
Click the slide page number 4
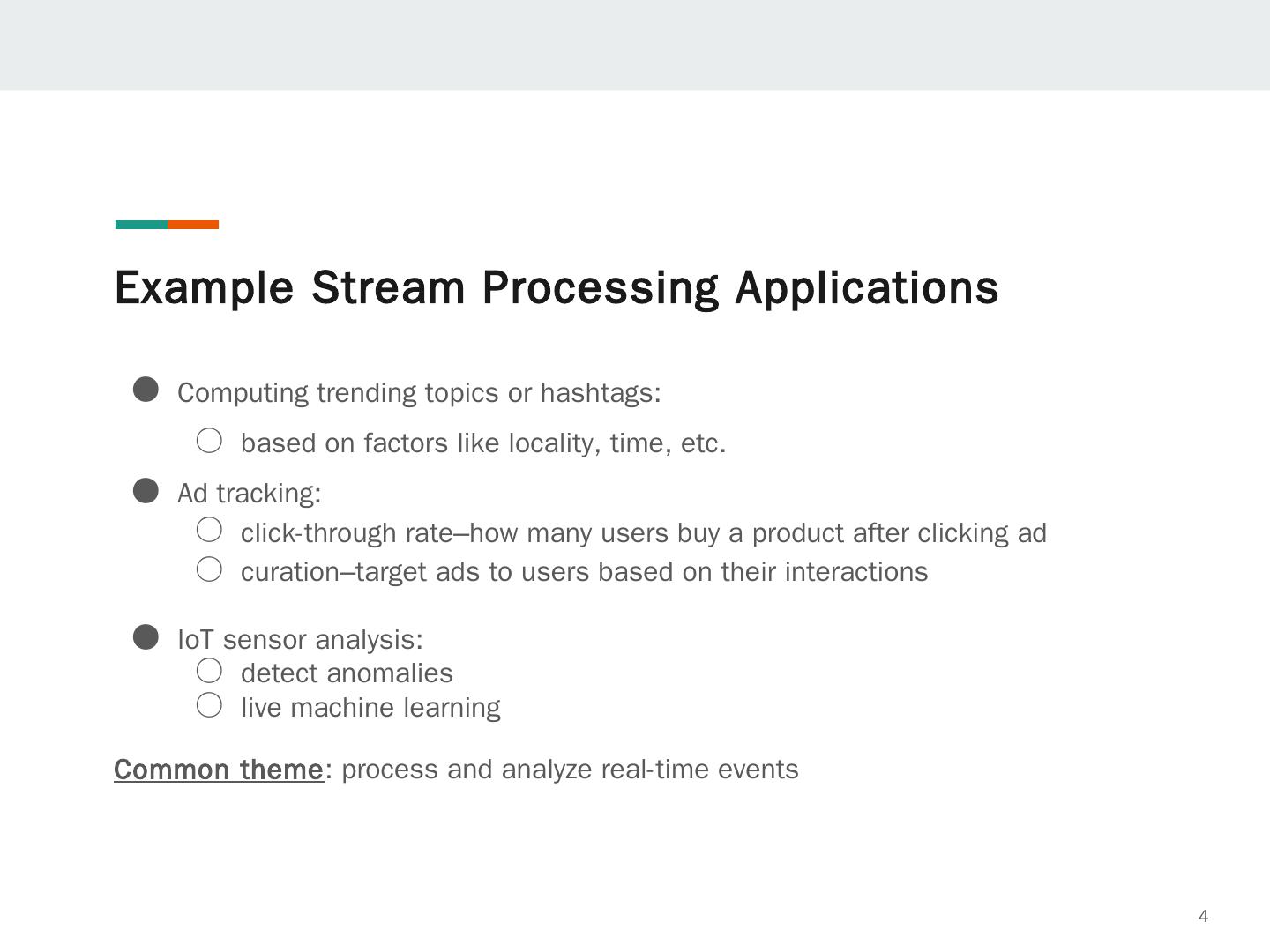(1203, 917)
